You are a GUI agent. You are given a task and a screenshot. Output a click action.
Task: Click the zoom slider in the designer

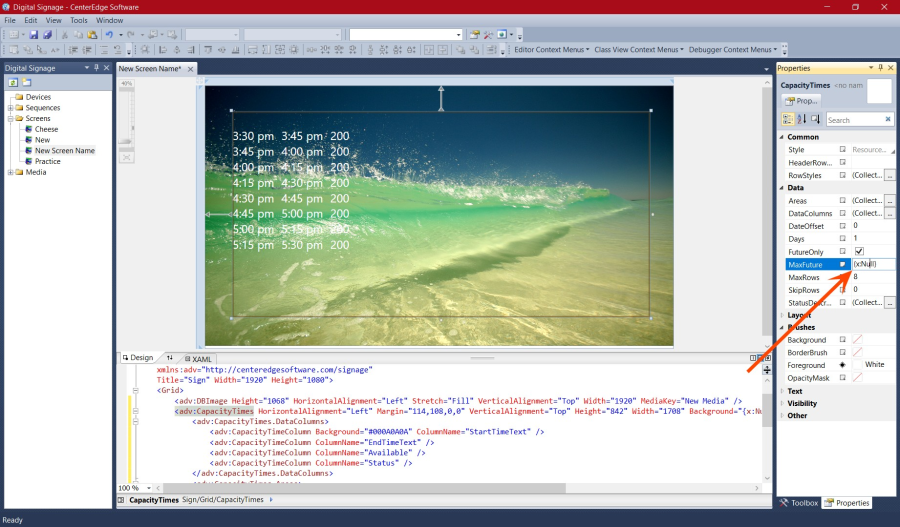(x=125, y=143)
